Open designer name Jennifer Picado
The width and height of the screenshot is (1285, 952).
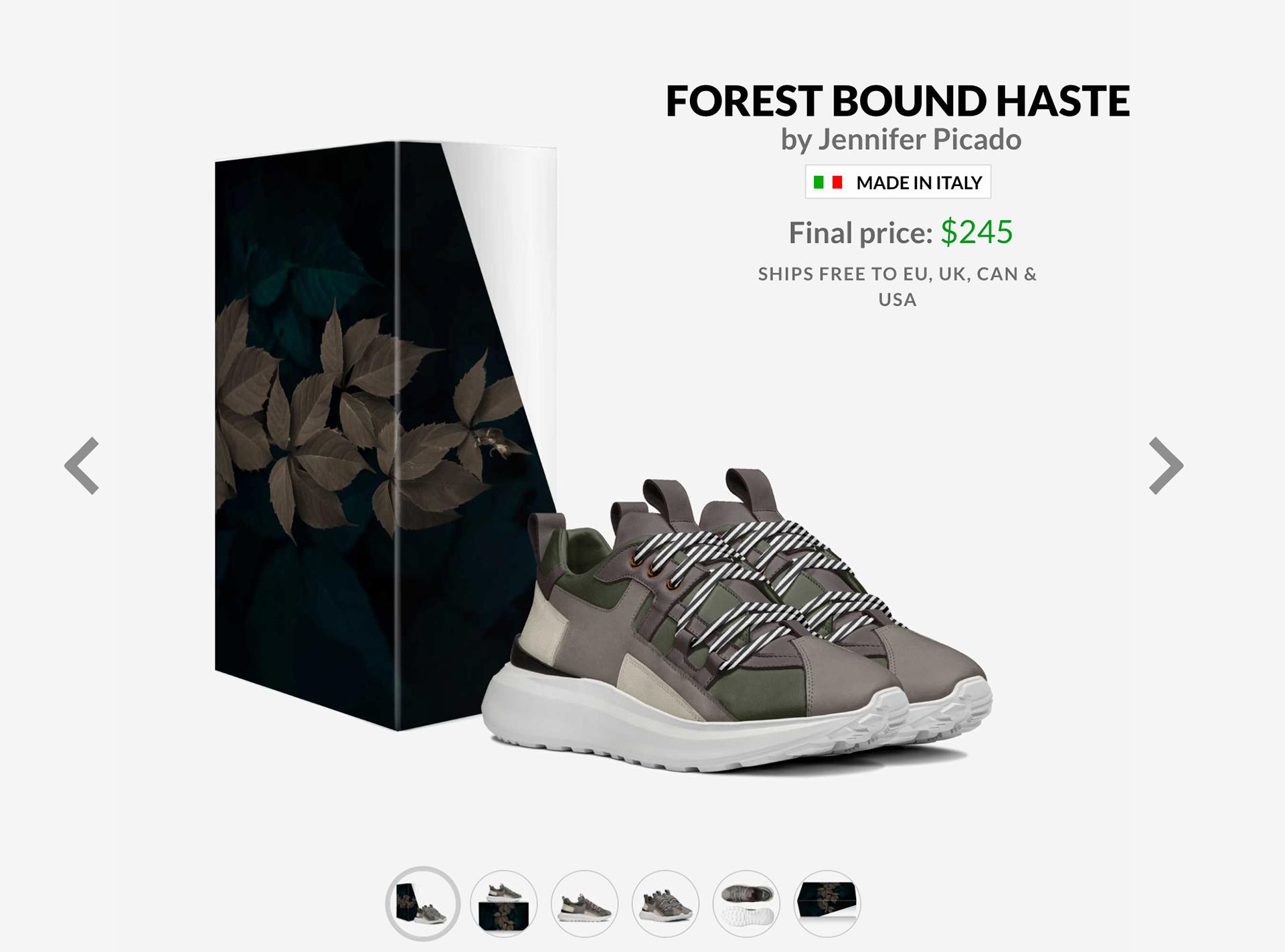[x=920, y=139]
